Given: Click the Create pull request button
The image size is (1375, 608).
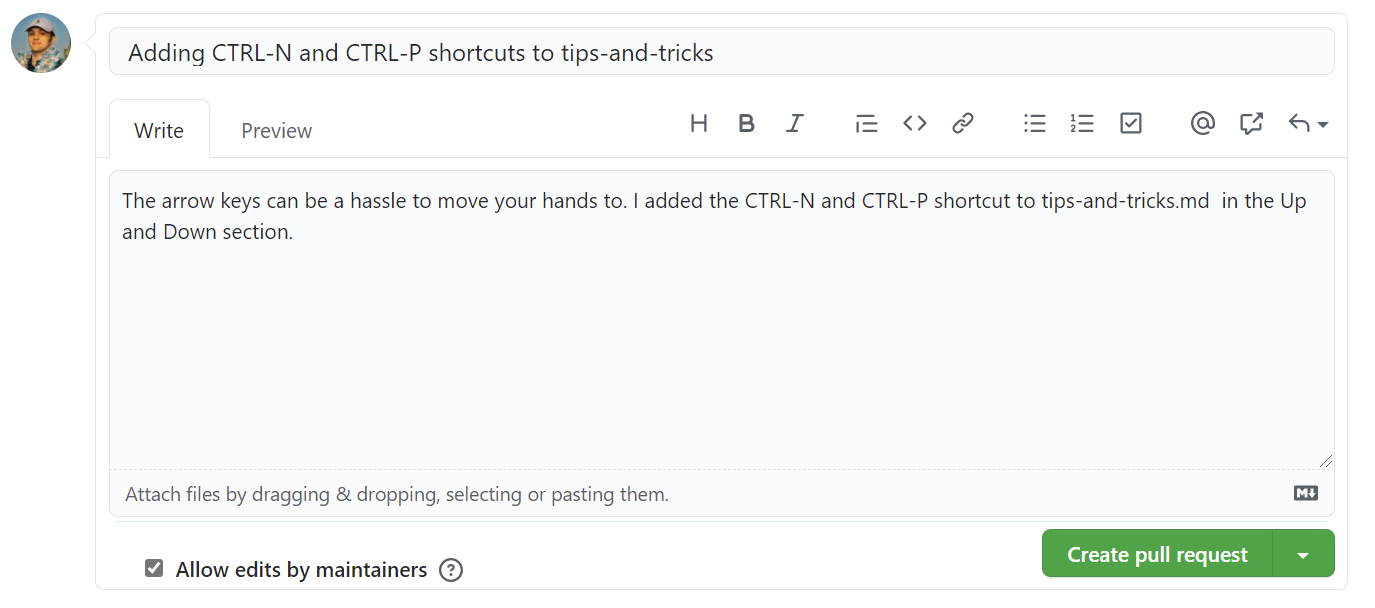Looking at the screenshot, I should click(1157, 554).
